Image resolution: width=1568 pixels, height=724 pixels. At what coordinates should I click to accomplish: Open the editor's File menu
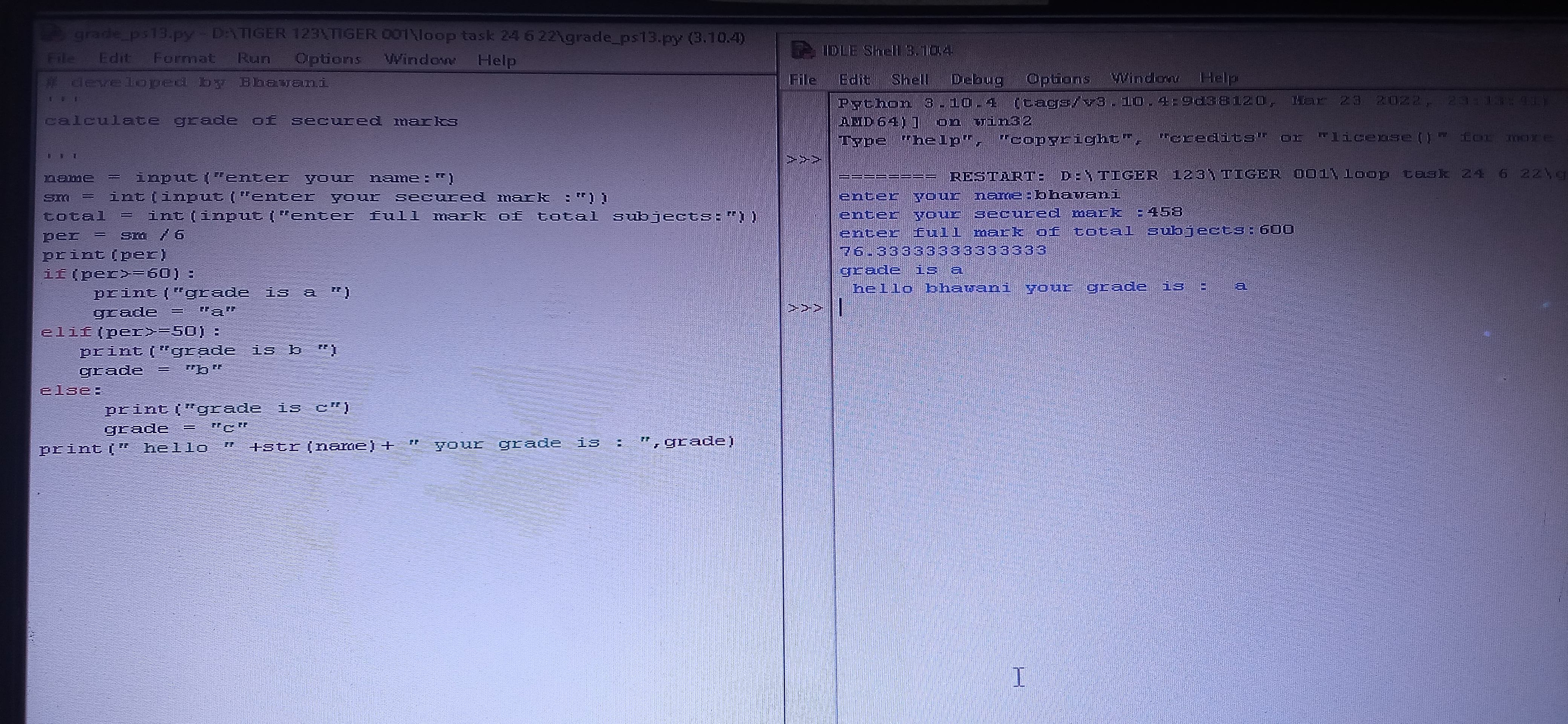(61, 58)
